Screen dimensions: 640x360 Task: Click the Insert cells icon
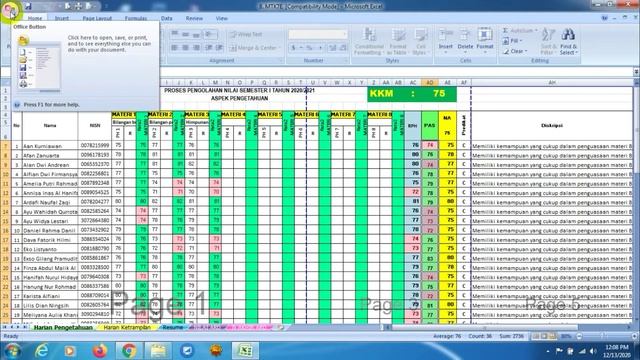pos(446,35)
